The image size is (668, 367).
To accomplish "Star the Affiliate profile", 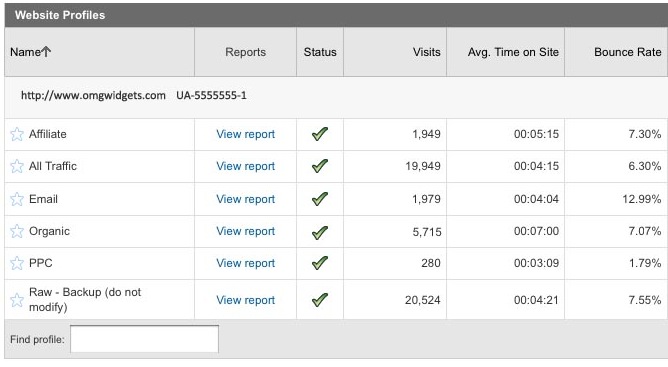I will click(17, 134).
